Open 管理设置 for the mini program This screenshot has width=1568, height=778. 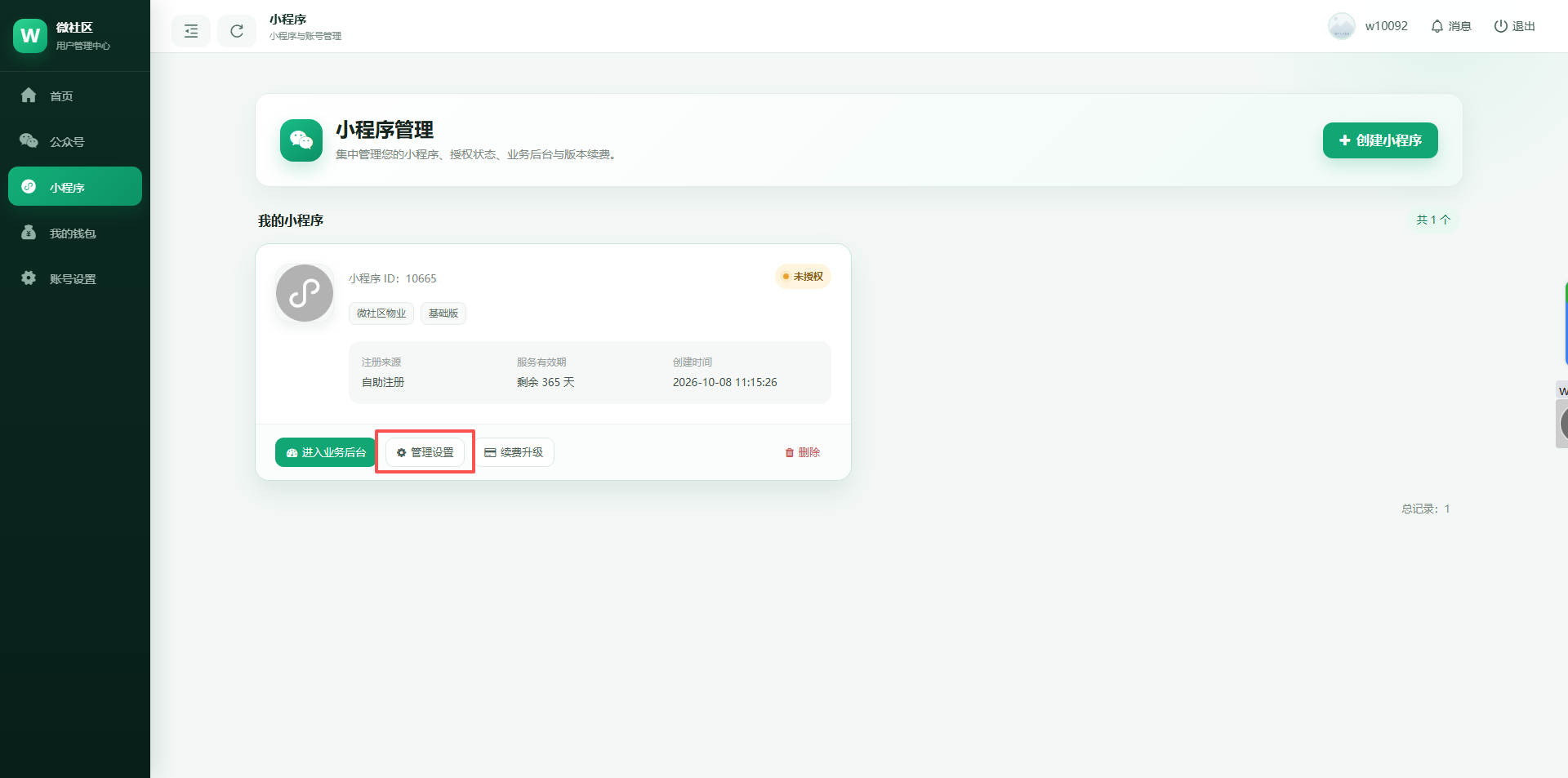click(425, 452)
